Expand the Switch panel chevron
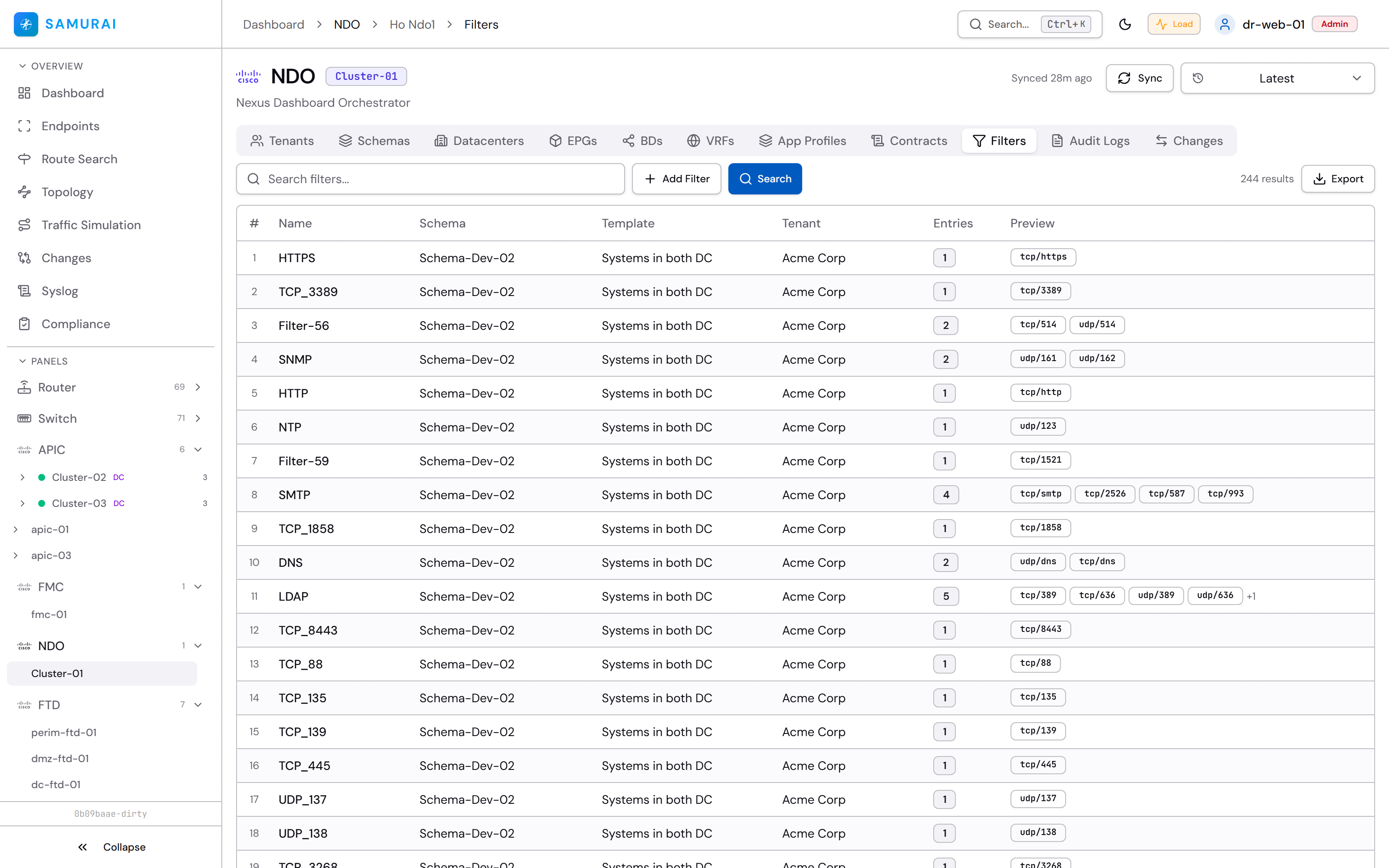This screenshot has height=868, width=1389. pos(198,418)
